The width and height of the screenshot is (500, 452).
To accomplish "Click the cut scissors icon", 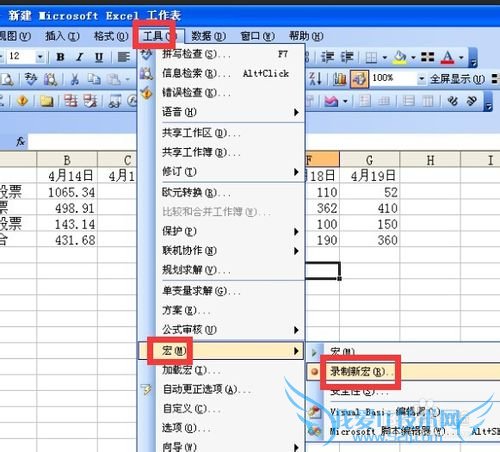I will 75,79.
